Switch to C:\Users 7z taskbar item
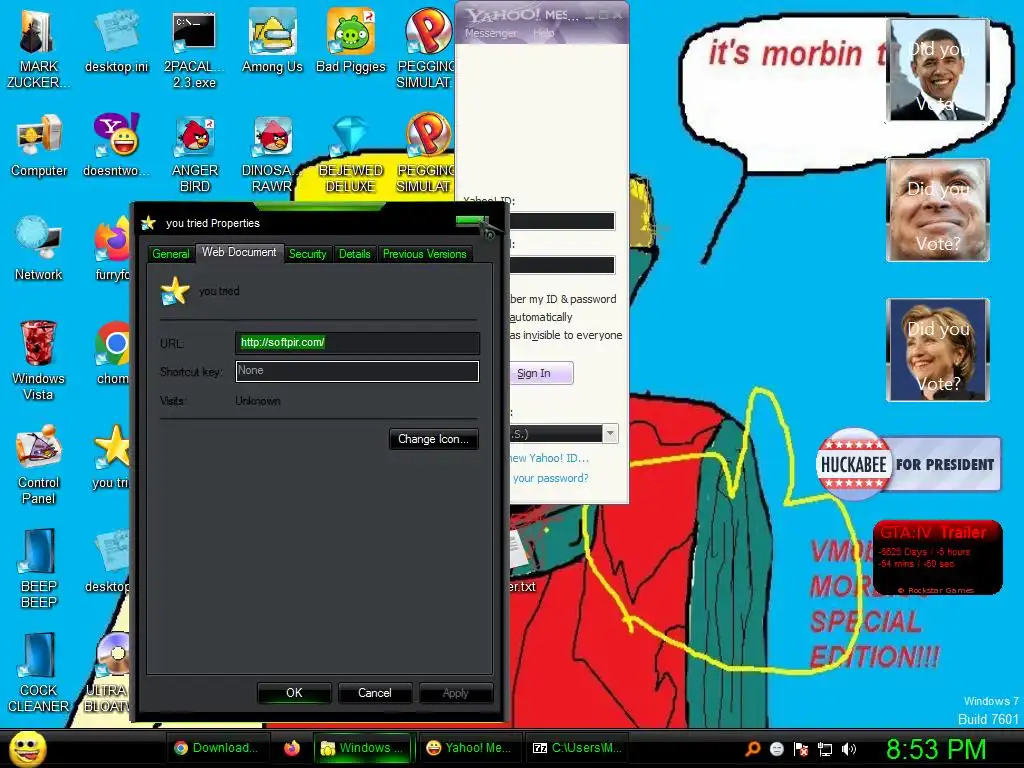Viewport: 1024px width, 768px height. point(577,748)
